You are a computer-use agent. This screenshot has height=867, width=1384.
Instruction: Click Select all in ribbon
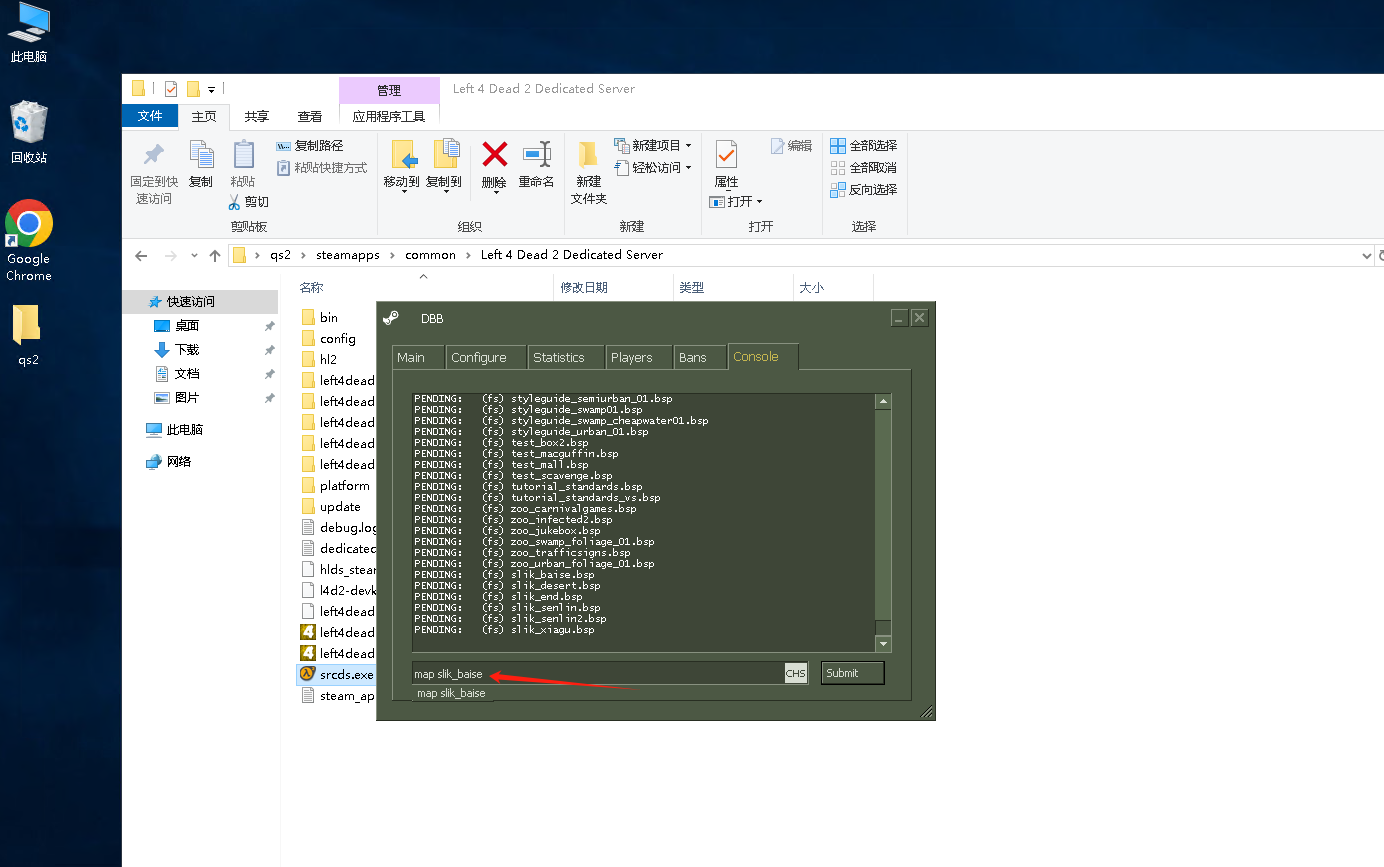[x=864, y=146]
